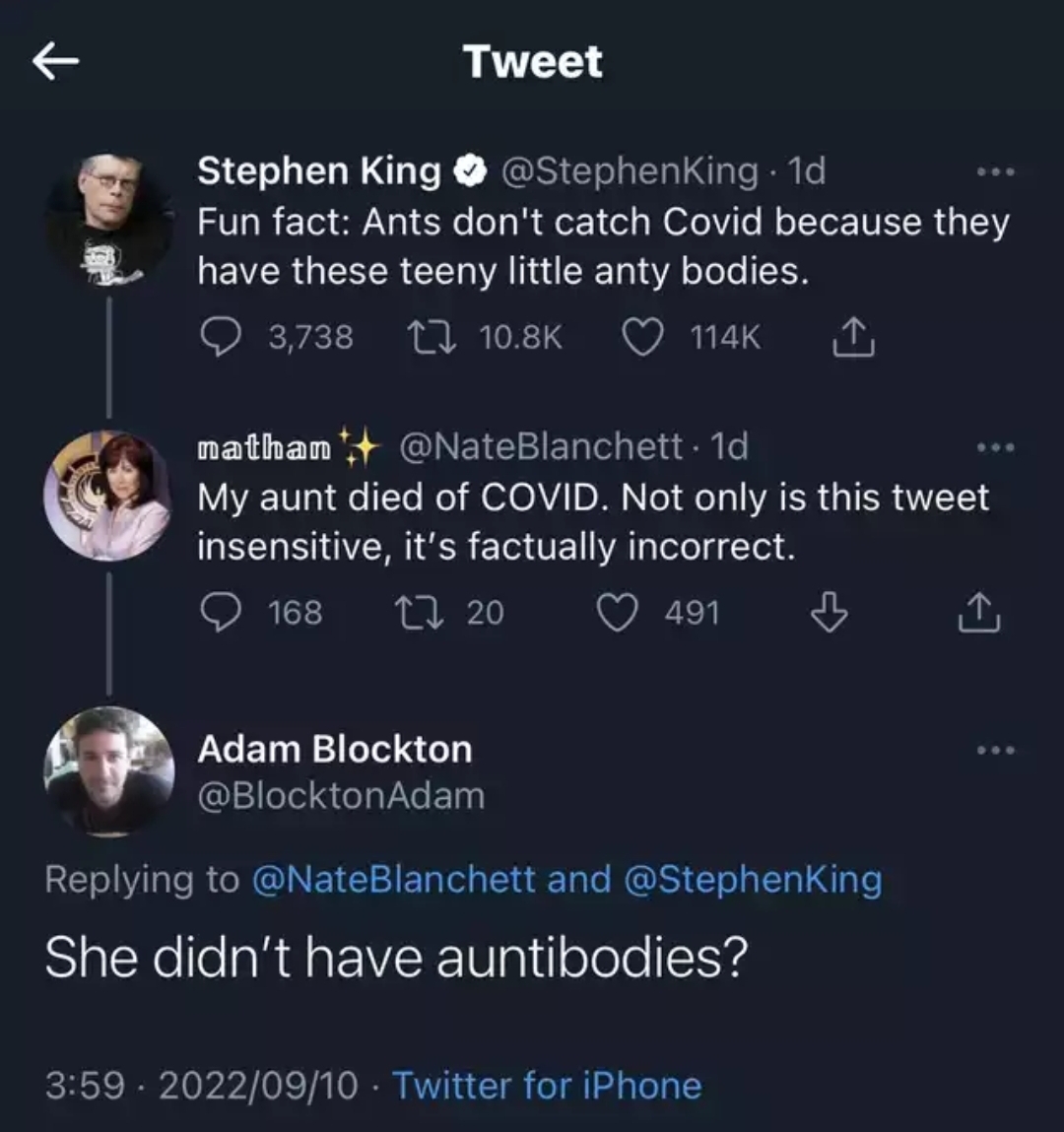Viewport: 1064px width, 1132px height.
Task: Downvote NateBlanchett's reply
Action: point(828,613)
